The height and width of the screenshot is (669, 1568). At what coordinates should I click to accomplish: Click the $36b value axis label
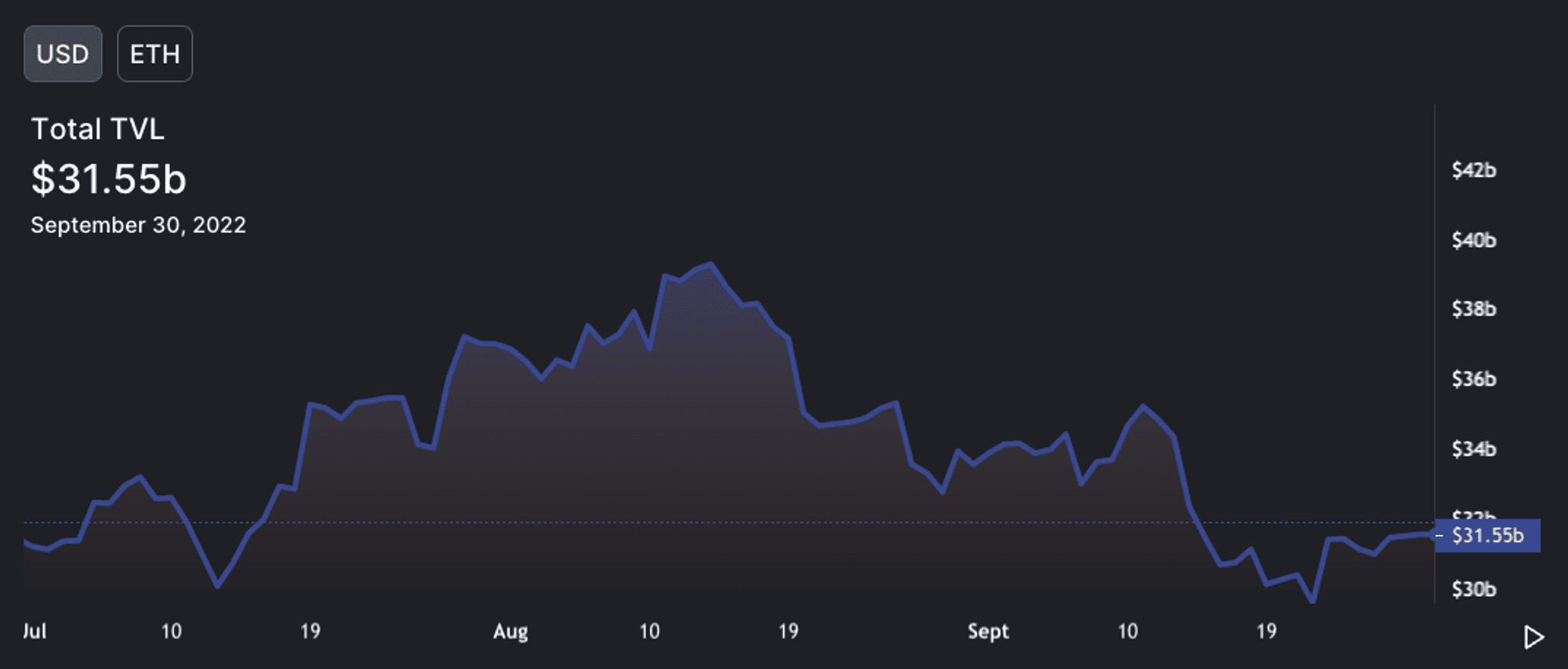1473,379
